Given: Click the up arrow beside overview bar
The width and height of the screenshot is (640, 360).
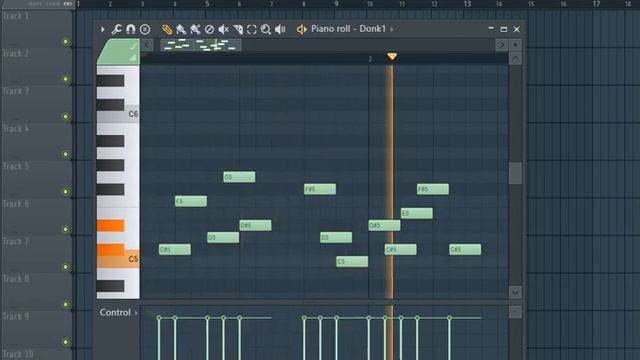Looking at the screenshot, I should click(x=515, y=45).
